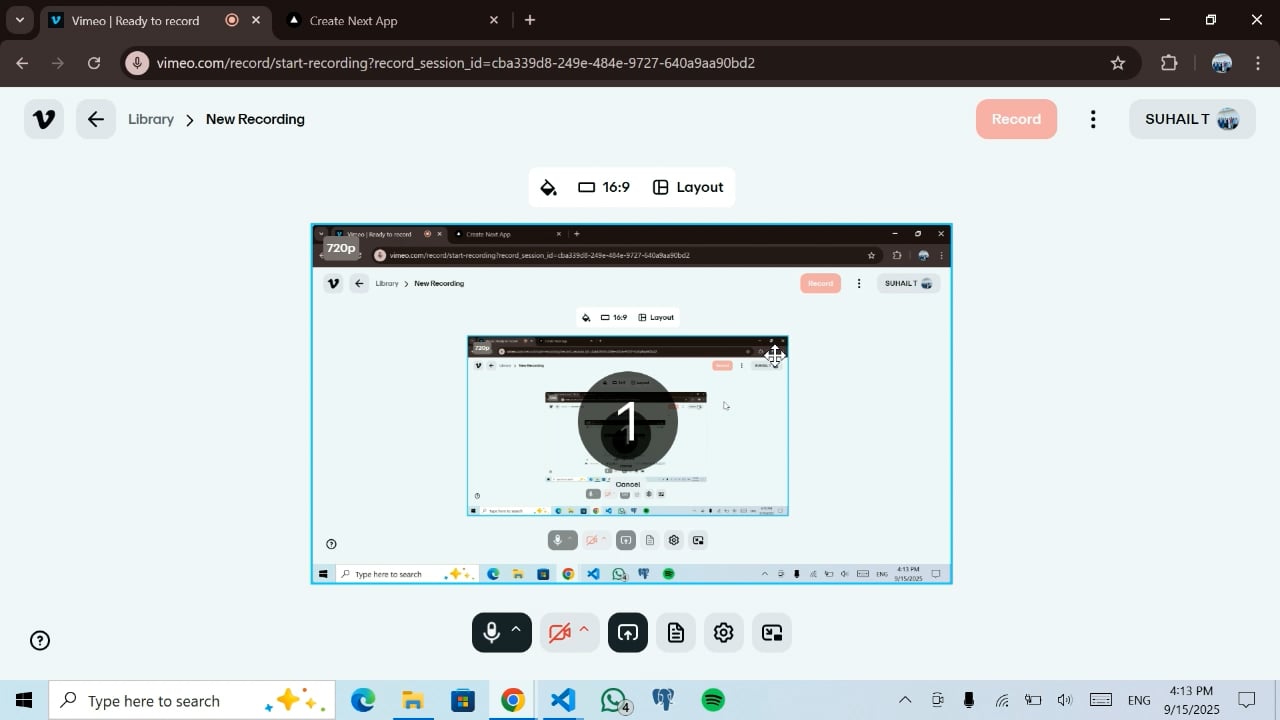This screenshot has width=1280, height=720.
Task: Click the Windows taskbar search box
Action: click(191, 700)
